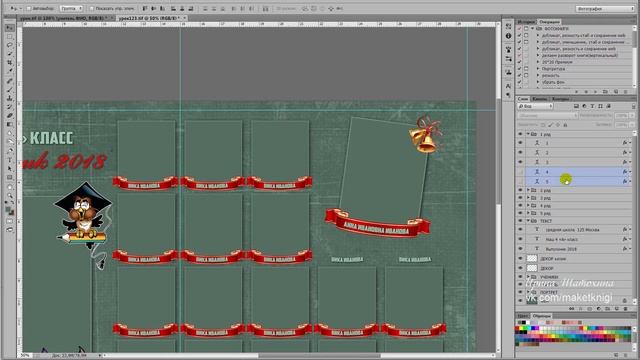Select the Clone Stamp tool
Viewport: 640px width, 360px height.
(9, 98)
